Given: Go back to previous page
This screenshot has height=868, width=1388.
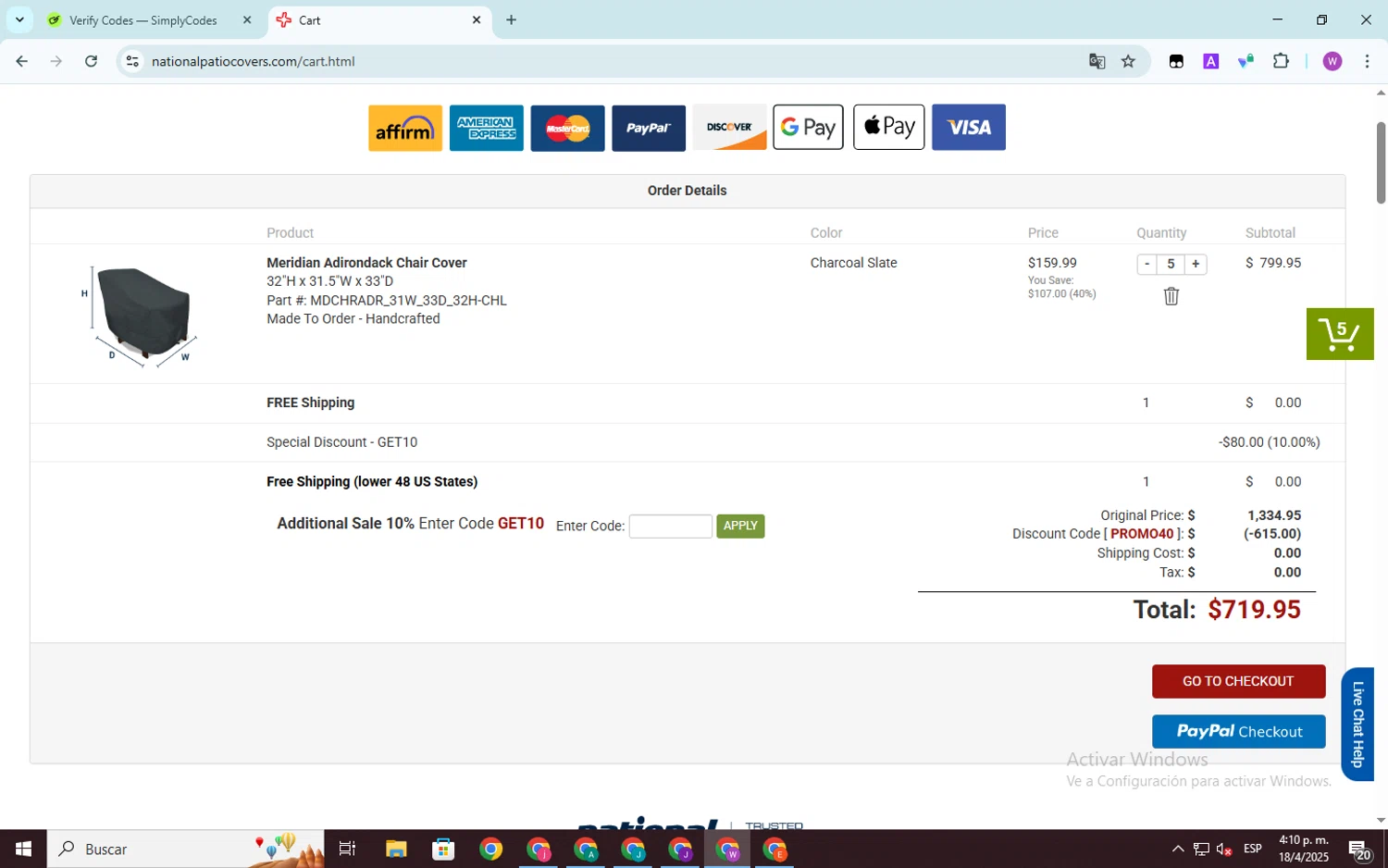Looking at the screenshot, I should tap(22, 61).
